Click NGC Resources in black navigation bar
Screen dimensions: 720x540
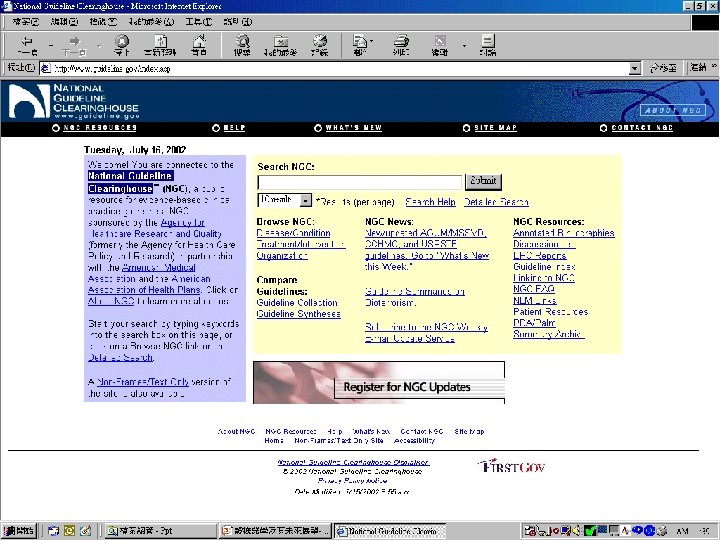coord(100,128)
